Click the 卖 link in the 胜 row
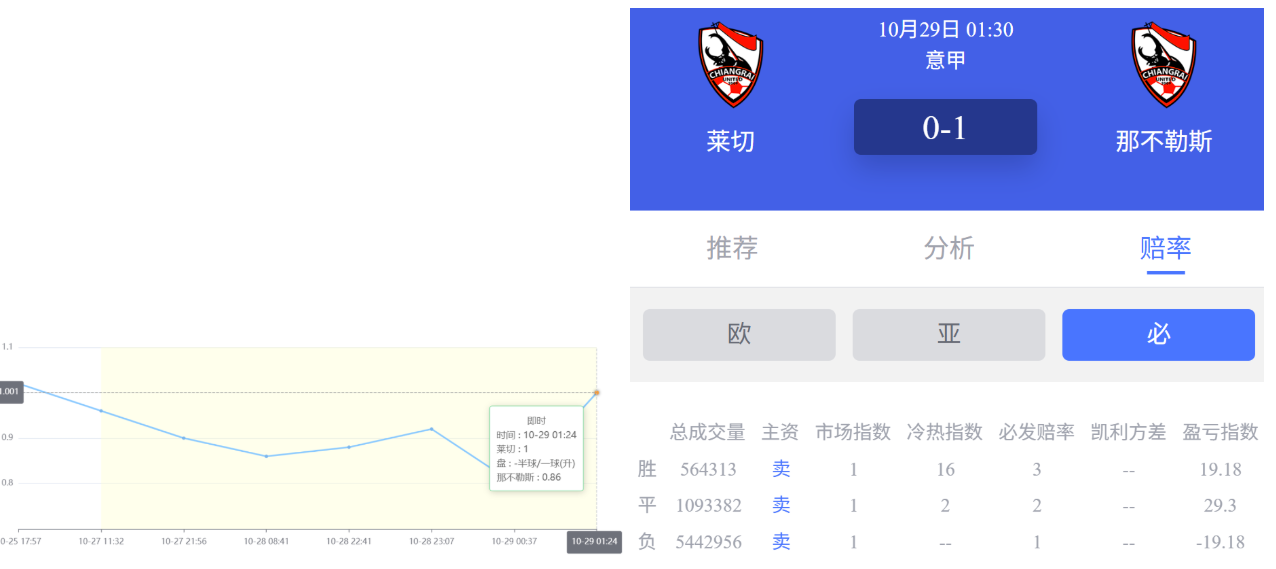1276x569 pixels. (781, 469)
